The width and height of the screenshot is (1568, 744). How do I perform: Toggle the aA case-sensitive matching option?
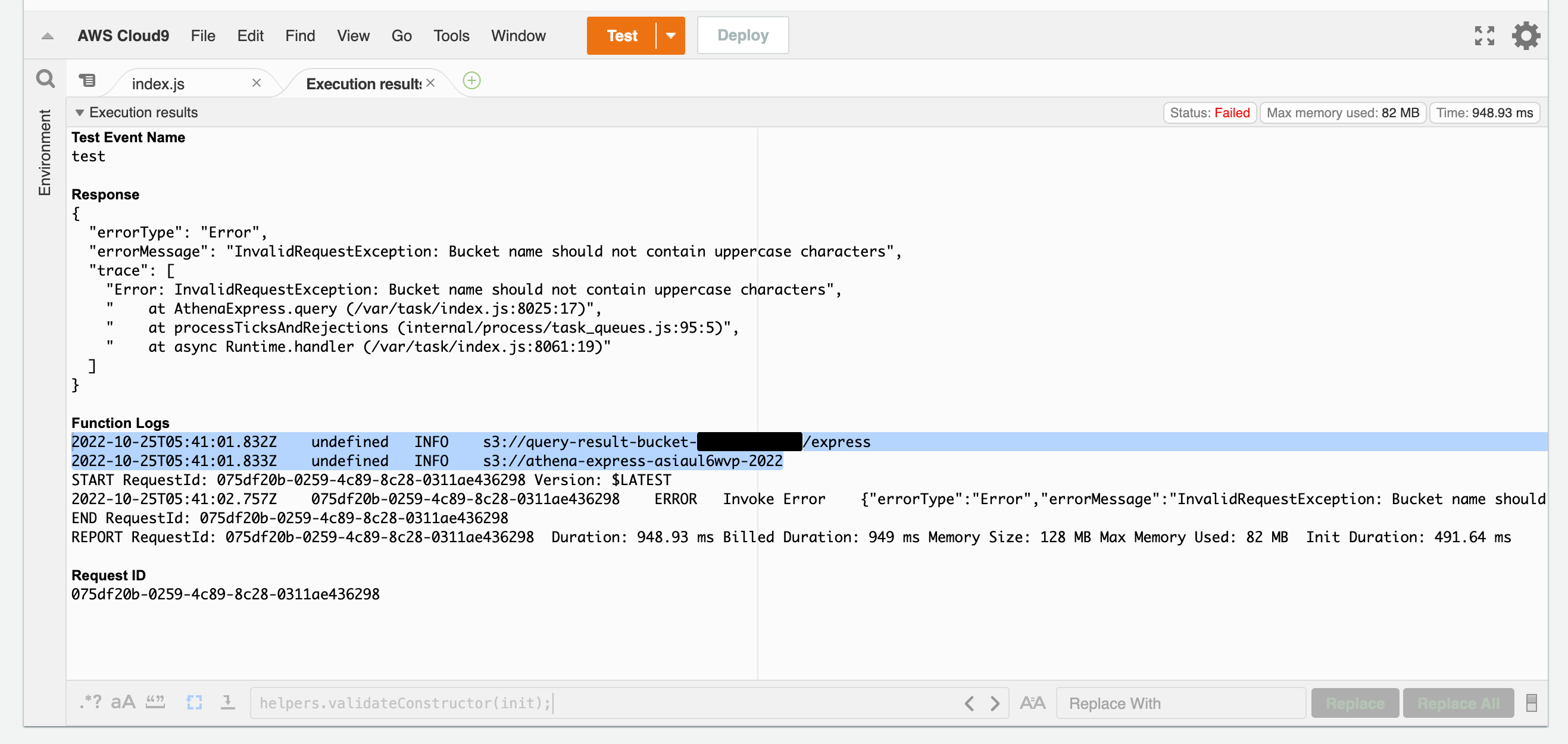point(123,702)
